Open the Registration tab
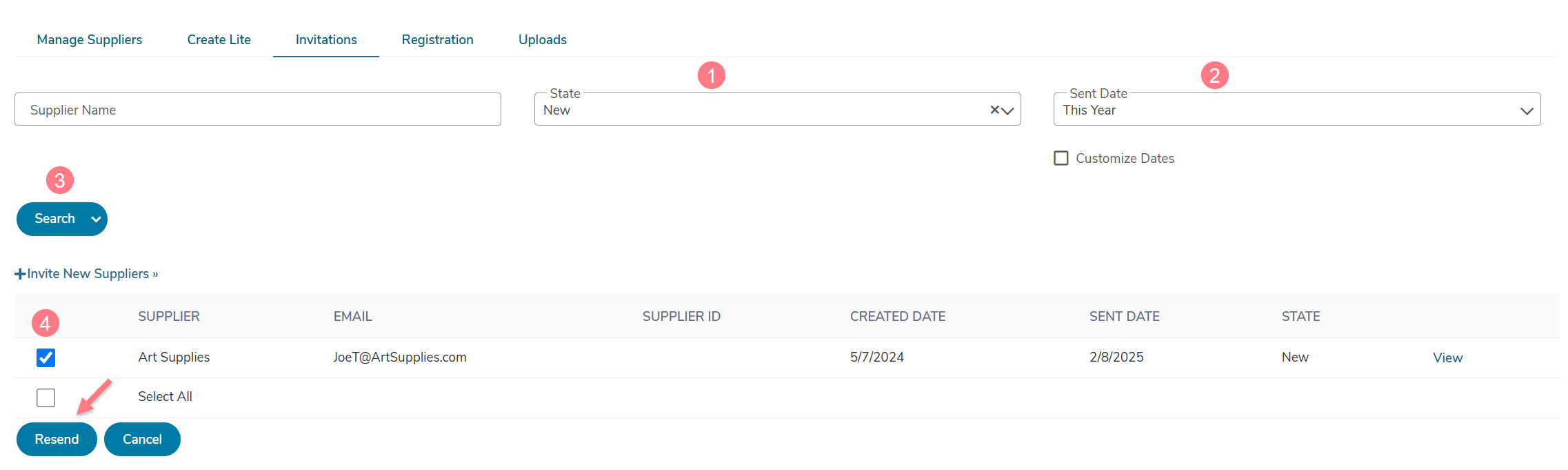Image resolution: width=1568 pixels, height=470 pixels. tap(437, 39)
